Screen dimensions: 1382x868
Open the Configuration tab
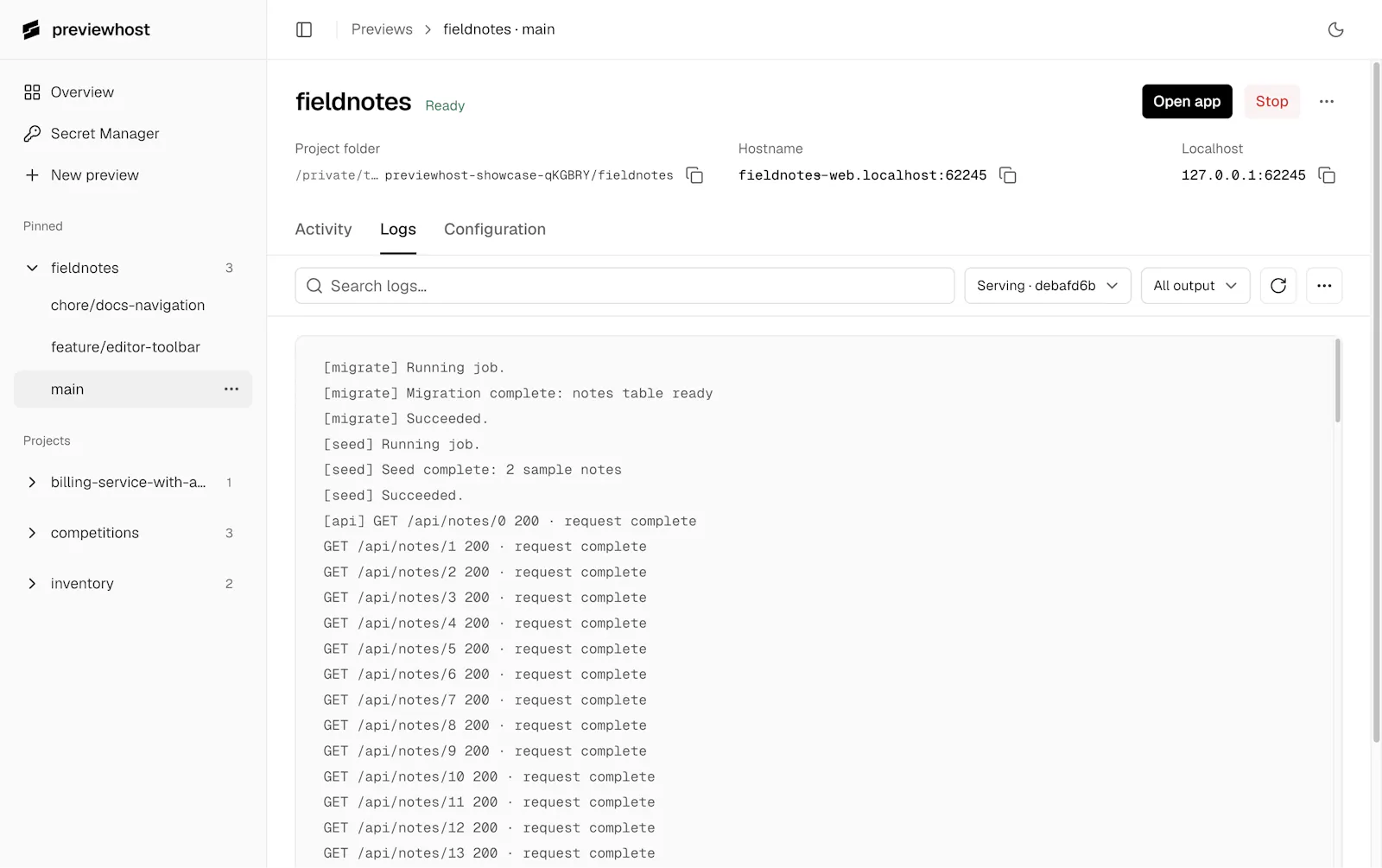[x=495, y=230]
